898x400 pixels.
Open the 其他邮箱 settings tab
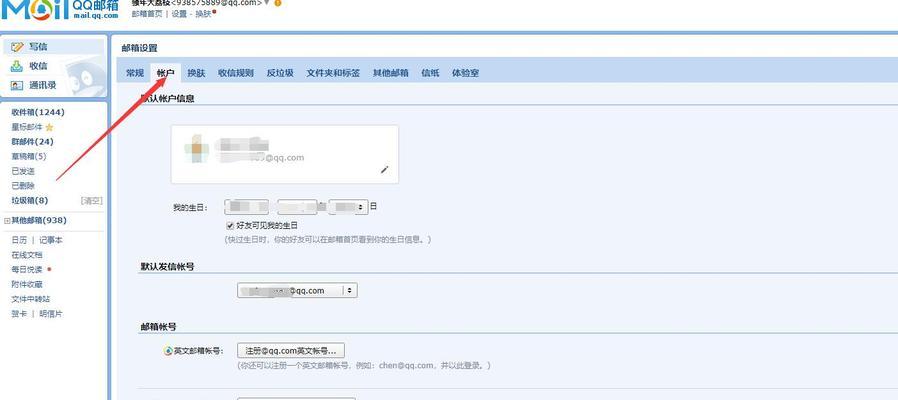click(391, 73)
